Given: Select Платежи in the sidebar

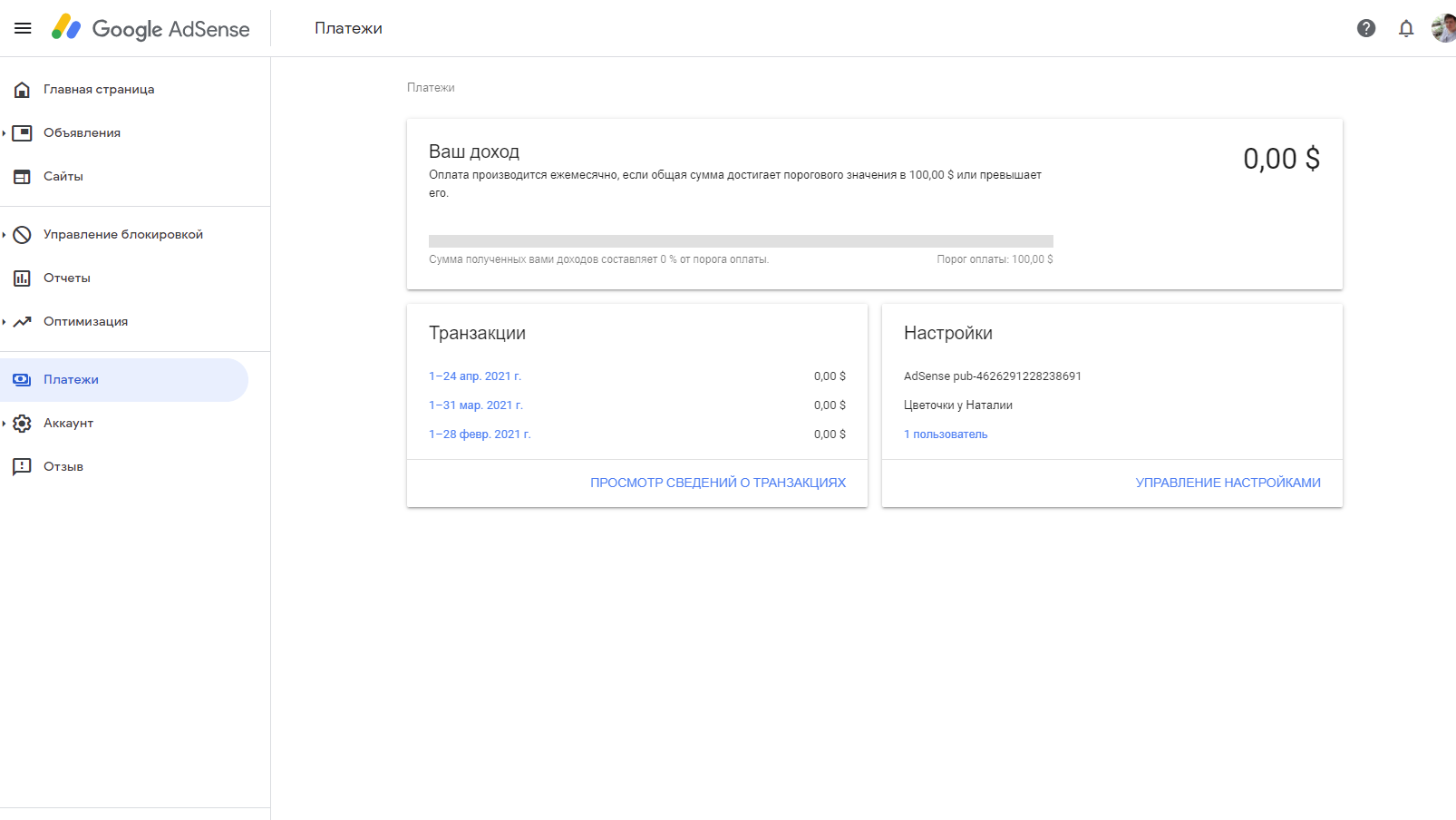Looking at the screenshot, I should click(124, 380).
